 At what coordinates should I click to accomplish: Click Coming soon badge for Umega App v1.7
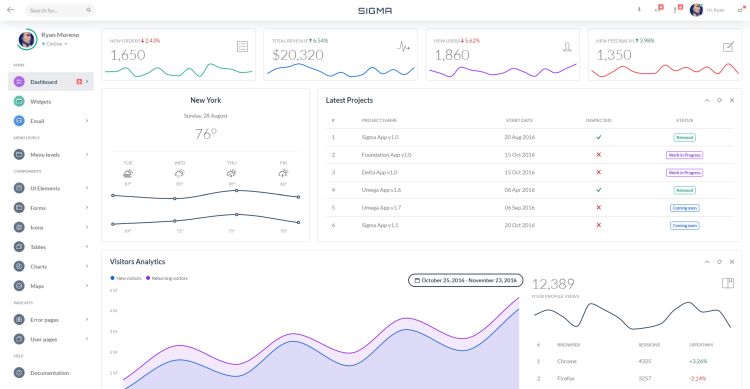click(x=684, y=208)
